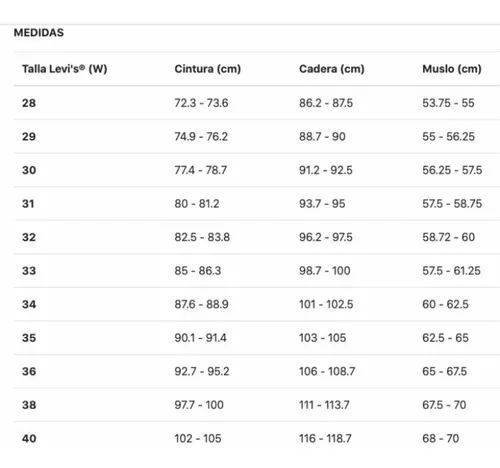The height and width of the screenshot is (468, 500).
Task: Select size 36 row label
Action: coord(29,371)
